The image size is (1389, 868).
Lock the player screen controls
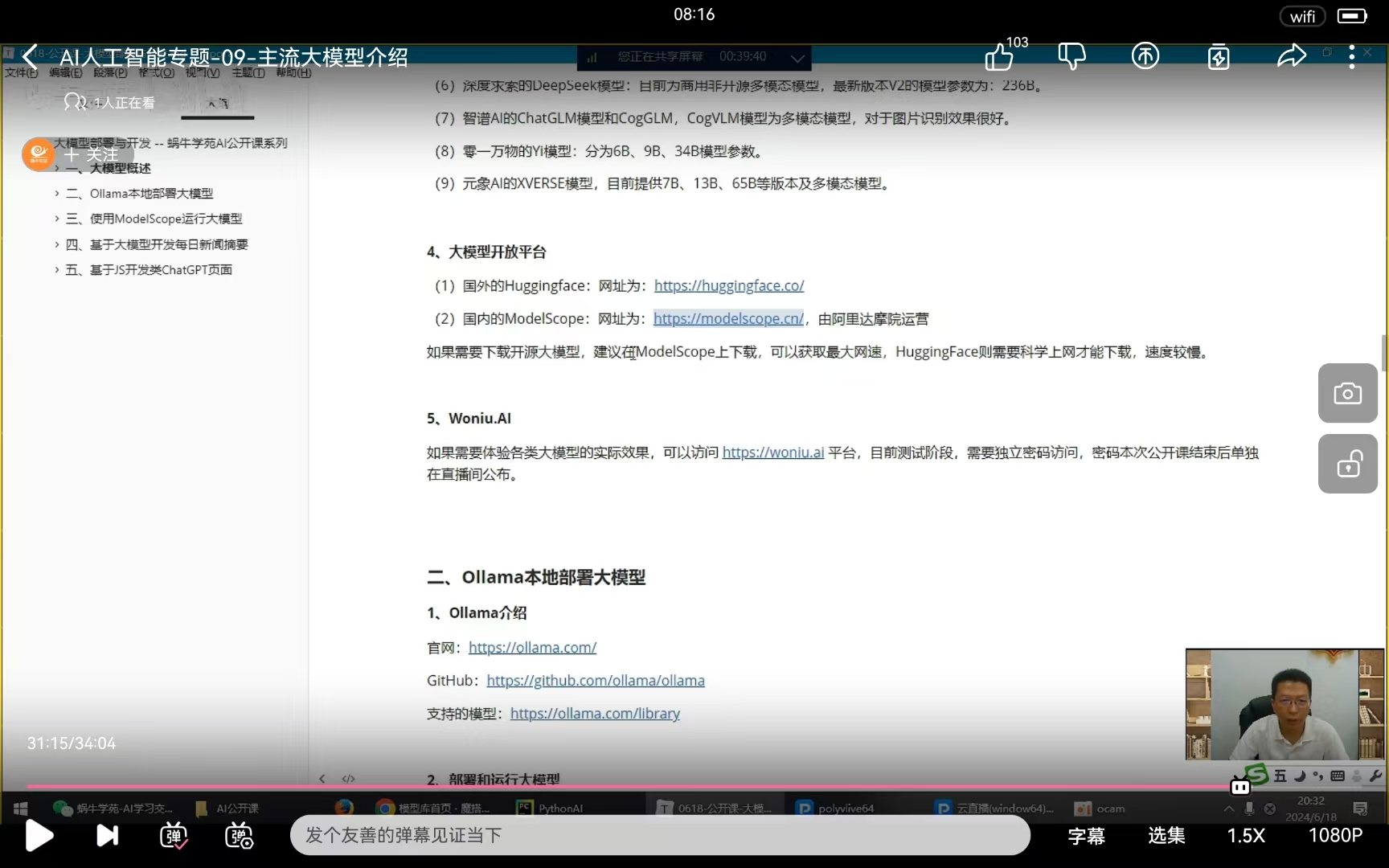point(1348,464)
